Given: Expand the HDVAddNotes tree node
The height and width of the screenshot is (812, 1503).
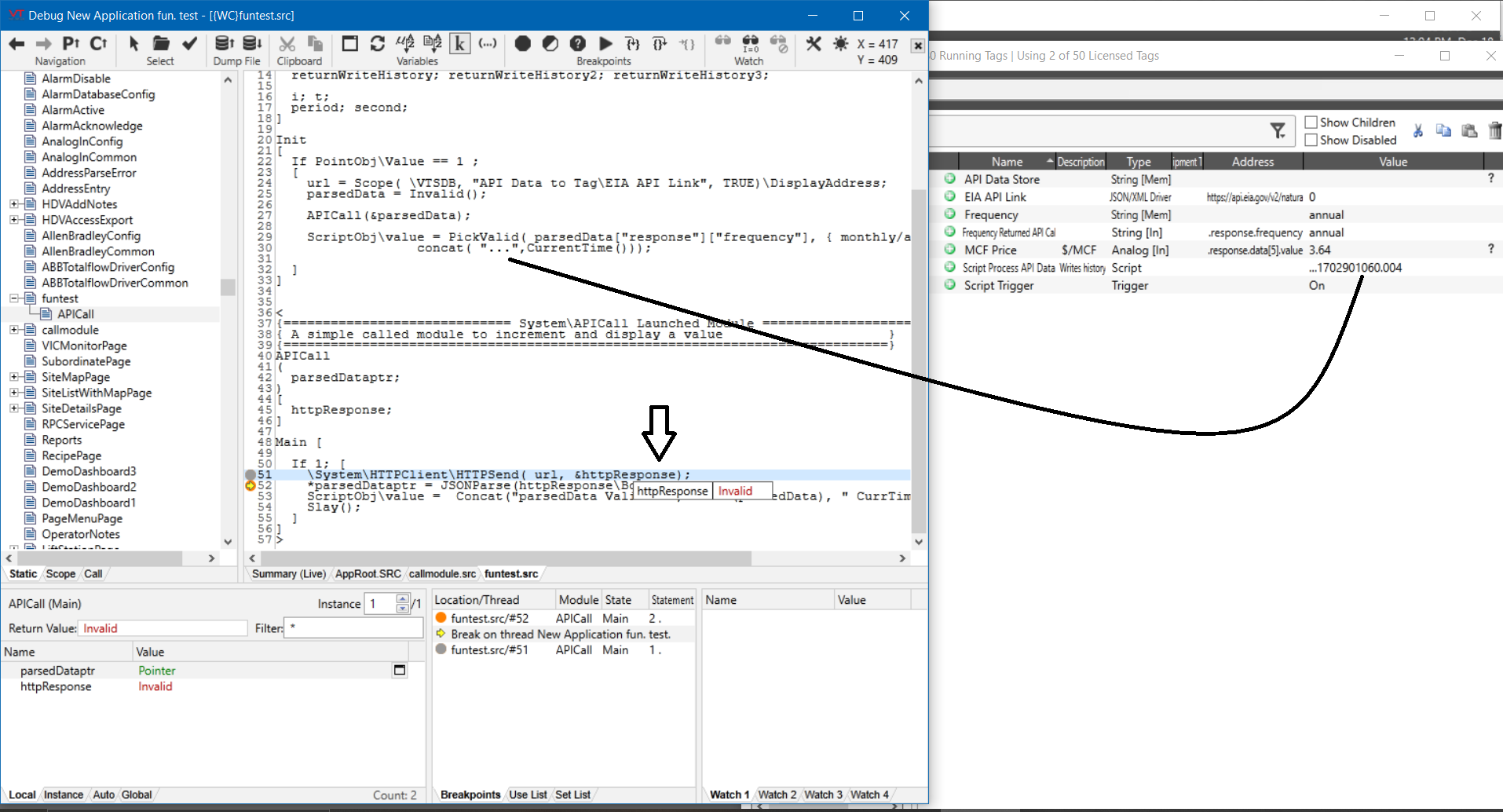Looking at the screenshot, I should click(14, 204).
